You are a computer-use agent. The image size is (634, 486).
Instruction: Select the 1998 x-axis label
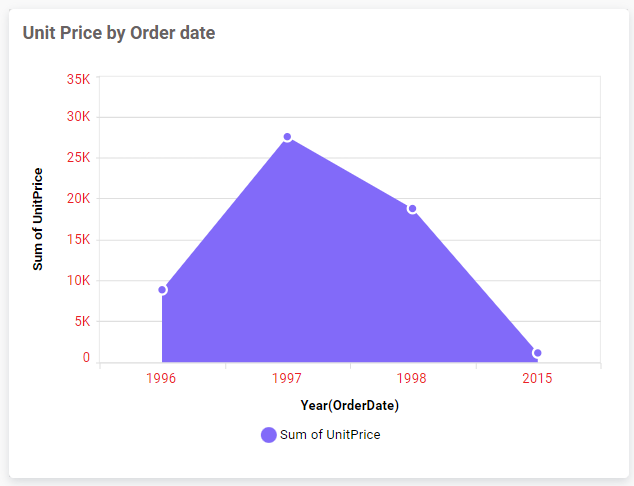[x=412, y=379]
